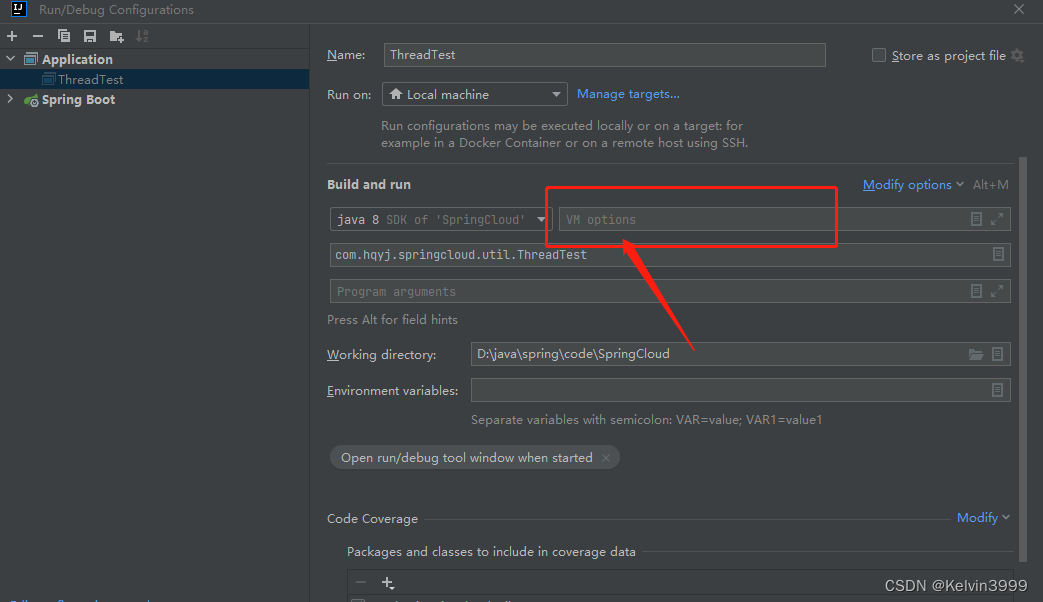This screenshot has width=1043, height=602.
Task: Select the Application tree item
Action: tap(77, 59)
